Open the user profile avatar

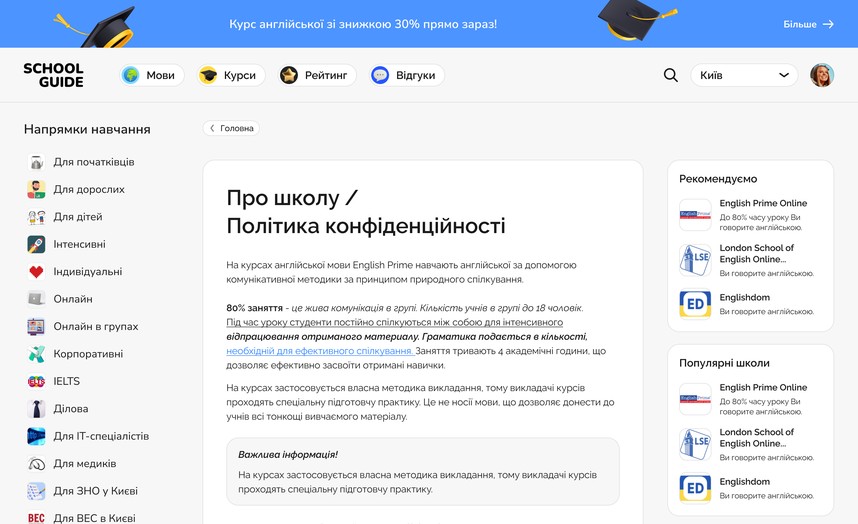tap(822, 75)
